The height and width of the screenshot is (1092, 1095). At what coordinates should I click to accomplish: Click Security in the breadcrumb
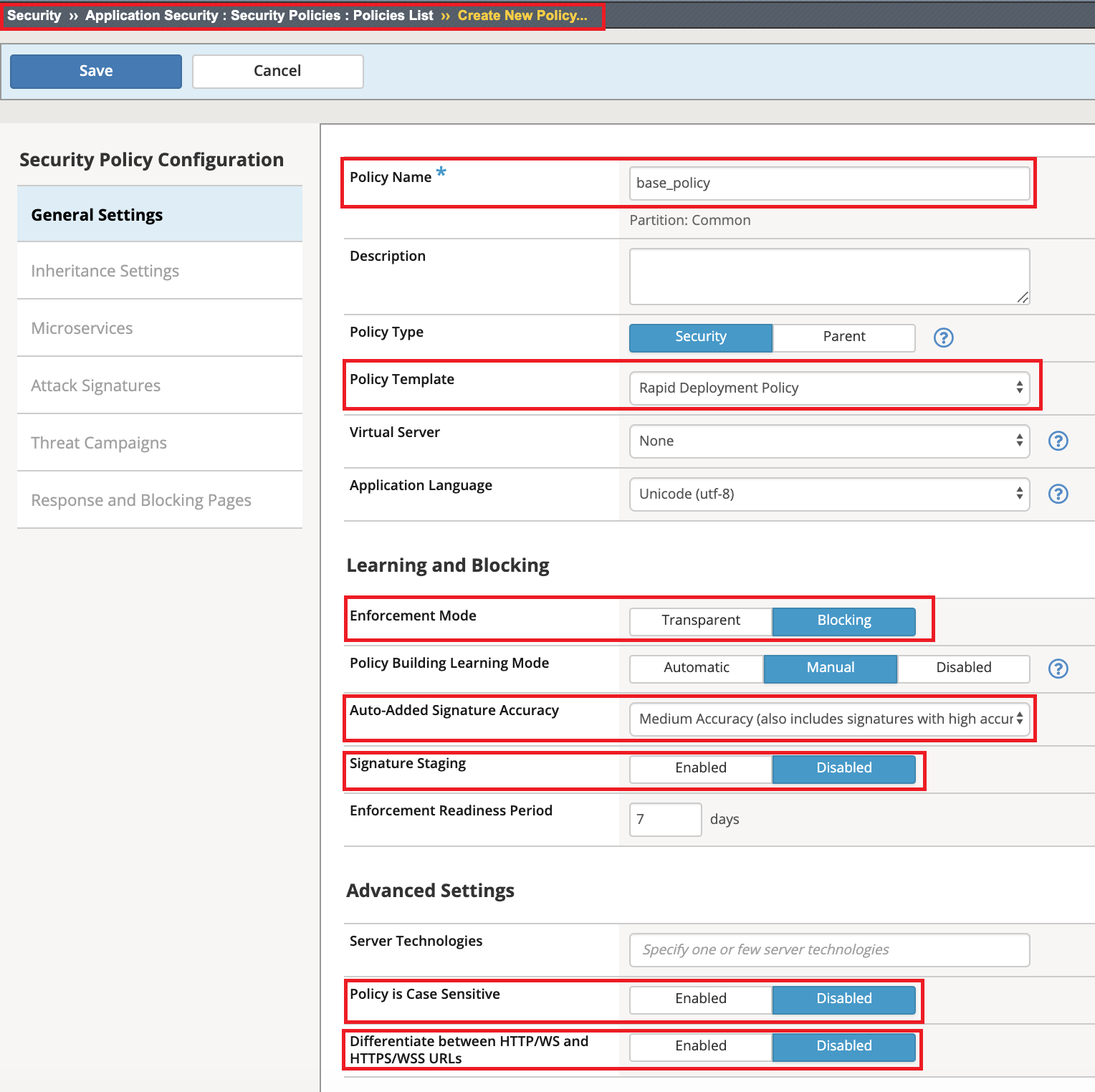34,15
